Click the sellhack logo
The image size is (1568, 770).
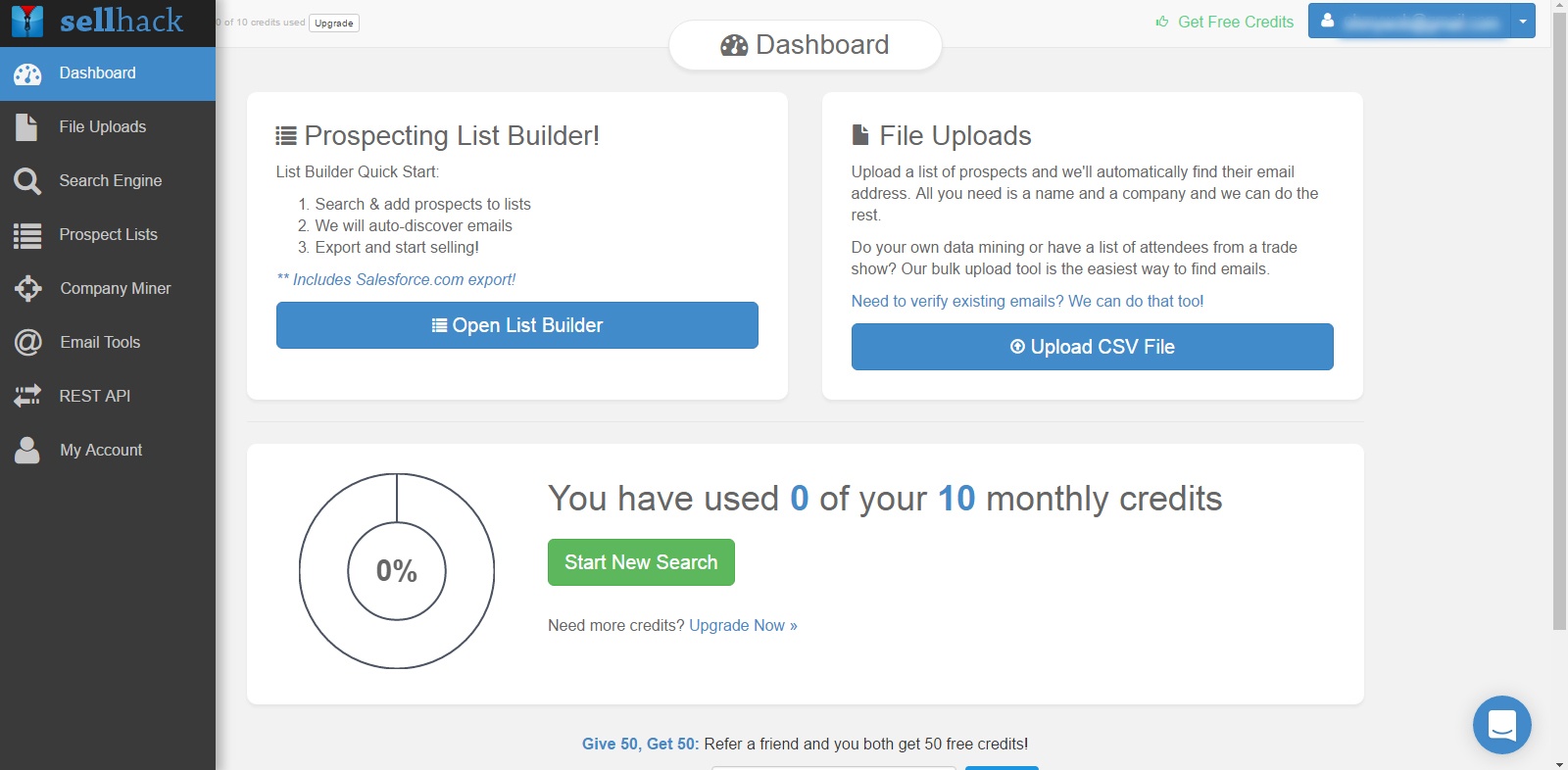(x=97, y=21)
